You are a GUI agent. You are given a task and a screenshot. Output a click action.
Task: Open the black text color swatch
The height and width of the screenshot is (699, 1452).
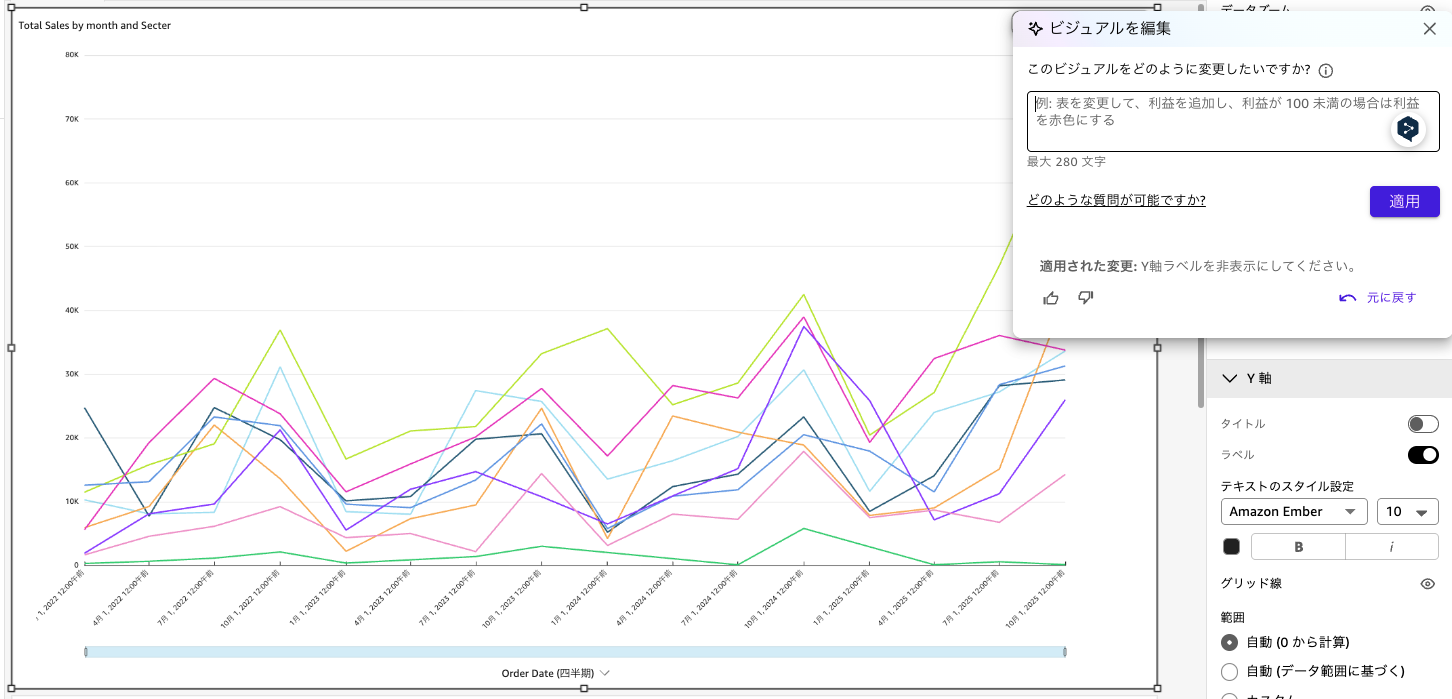[1231, 546]
